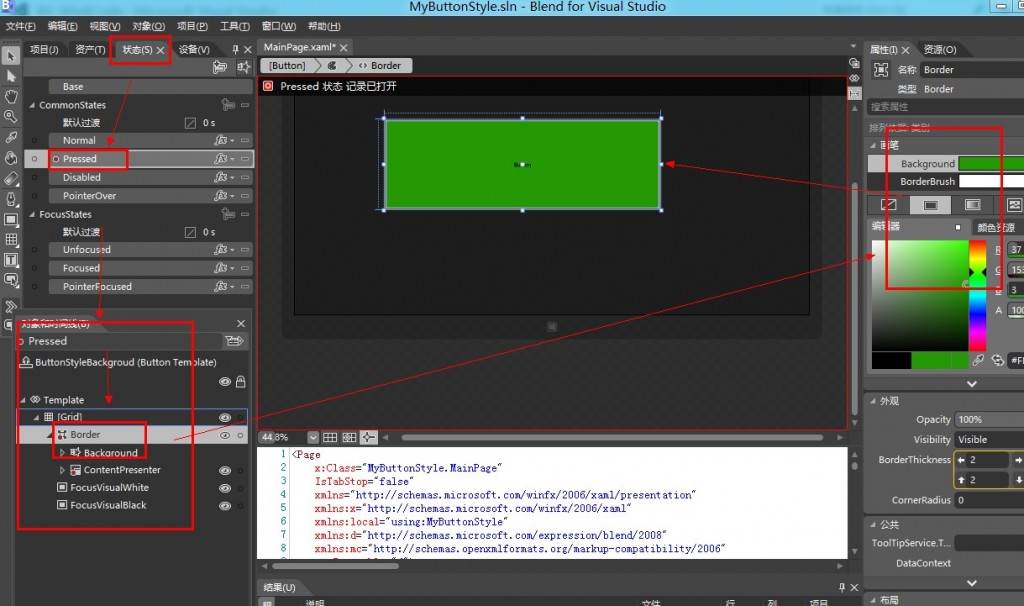The height and width of the screenshot is (606, 1024).
Task: Select the Unfocused state
Action: (x=150, y=249)
